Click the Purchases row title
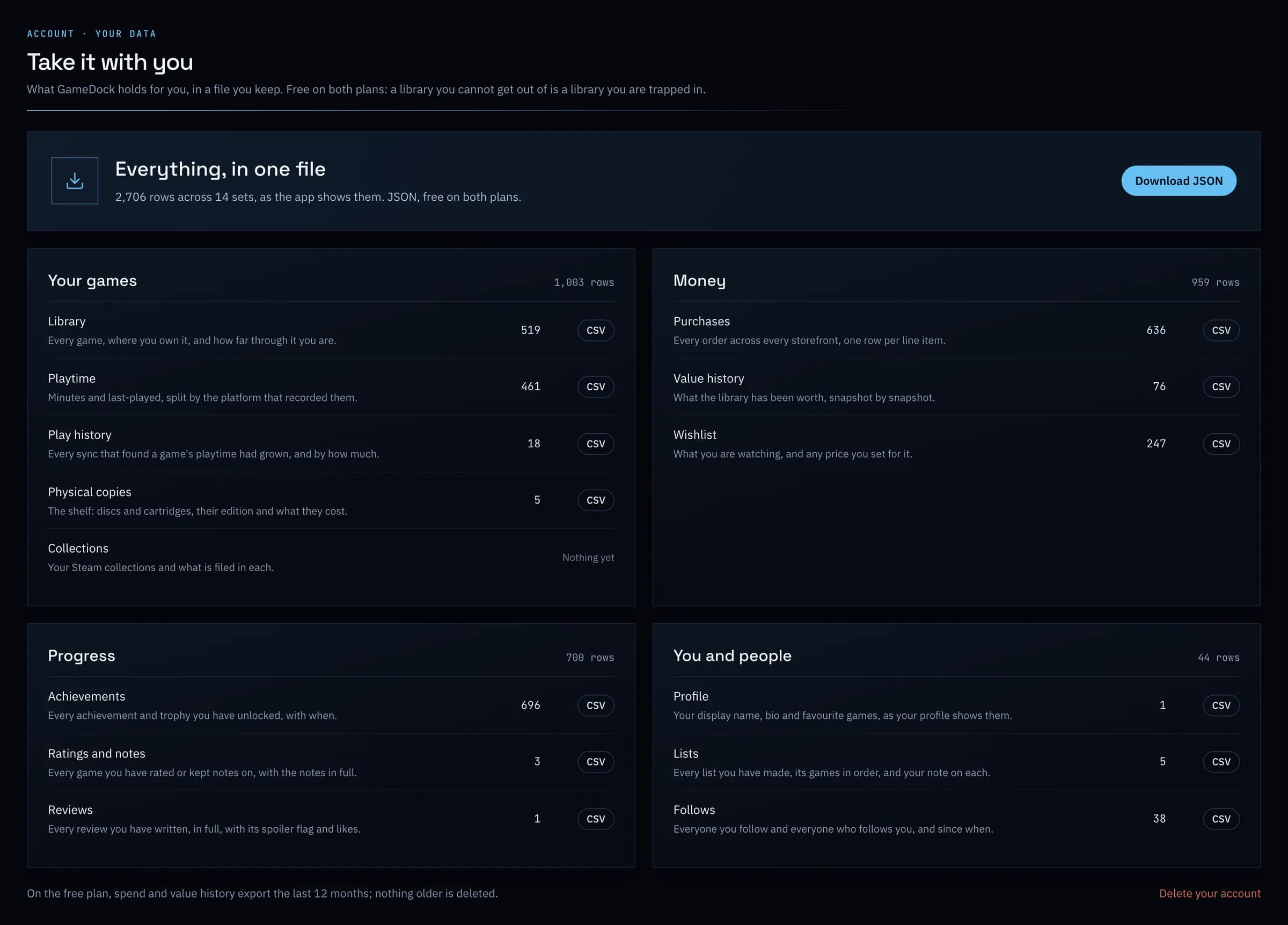This screenshot has width=1288, height=925. click(x=702, y=321)
